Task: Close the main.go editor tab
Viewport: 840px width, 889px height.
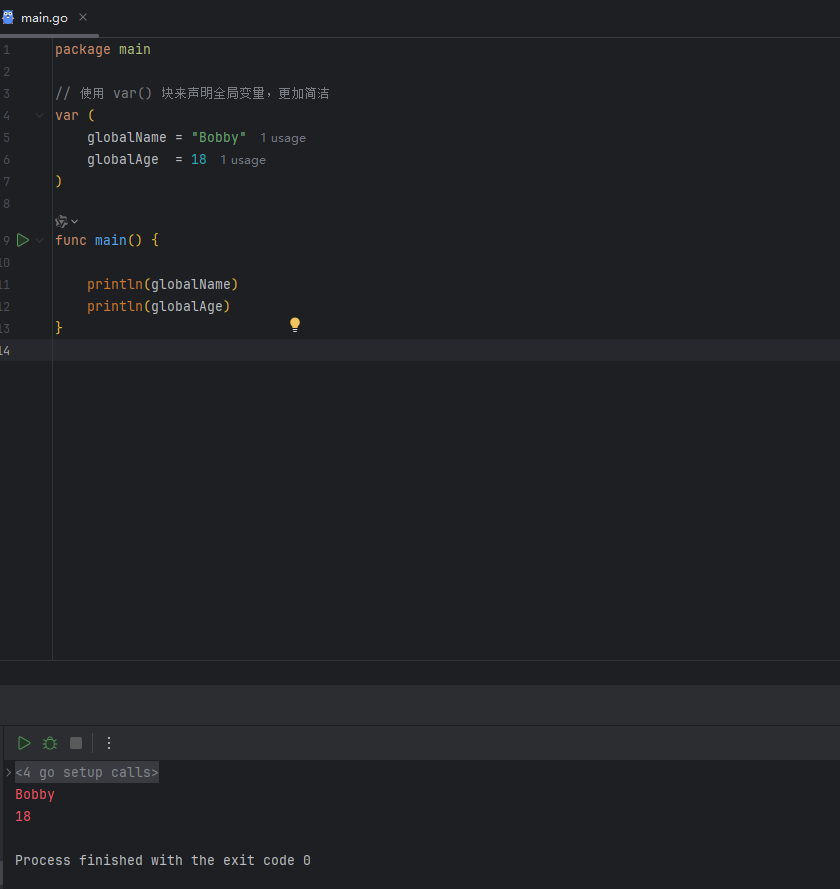Action: pos(83,17)
